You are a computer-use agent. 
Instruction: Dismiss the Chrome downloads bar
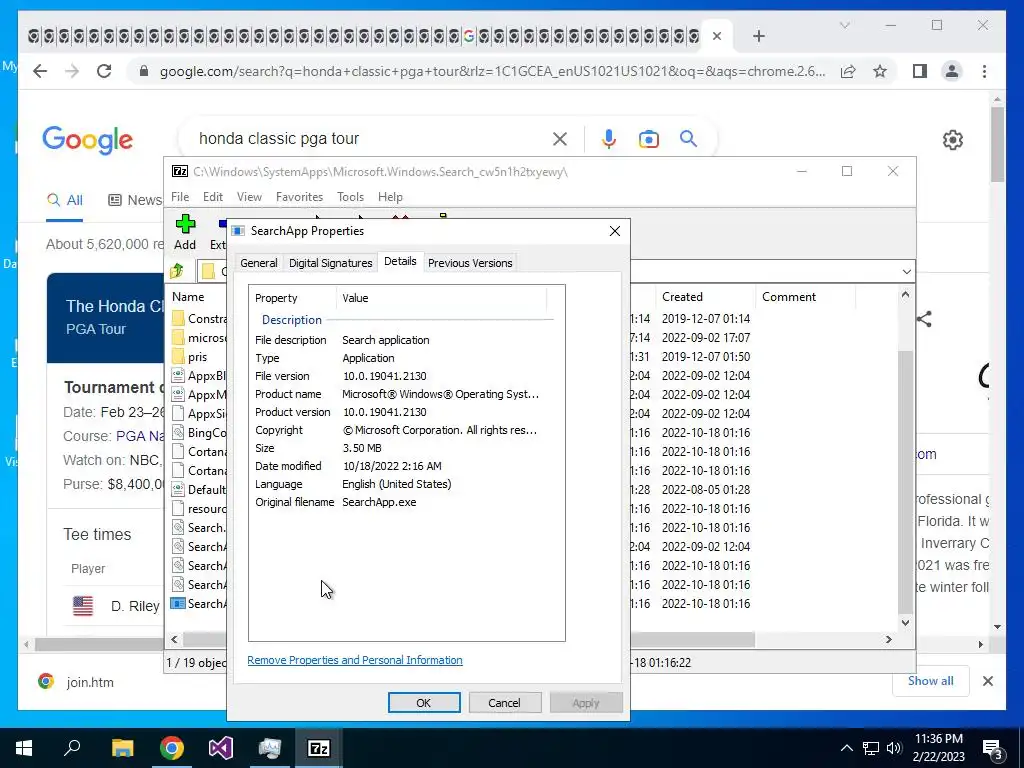click(987, 681)
